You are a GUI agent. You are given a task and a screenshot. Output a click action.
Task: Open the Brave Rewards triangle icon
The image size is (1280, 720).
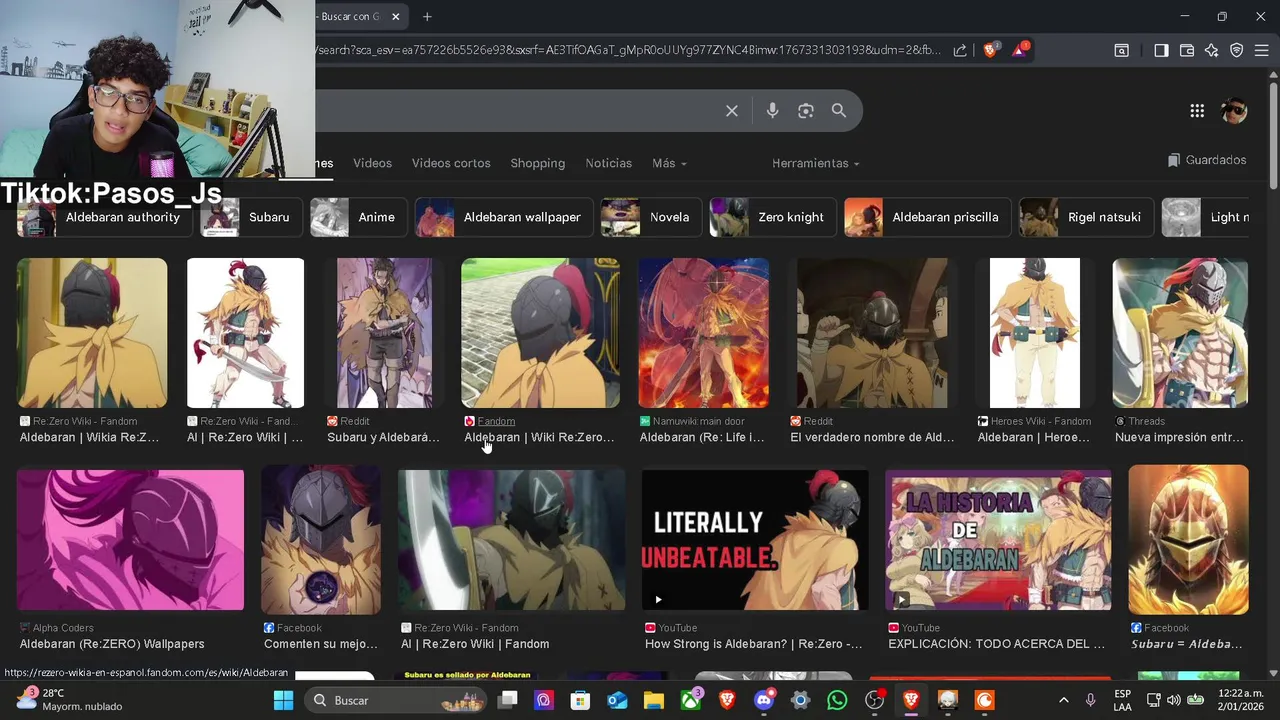tap(1020, 49)
